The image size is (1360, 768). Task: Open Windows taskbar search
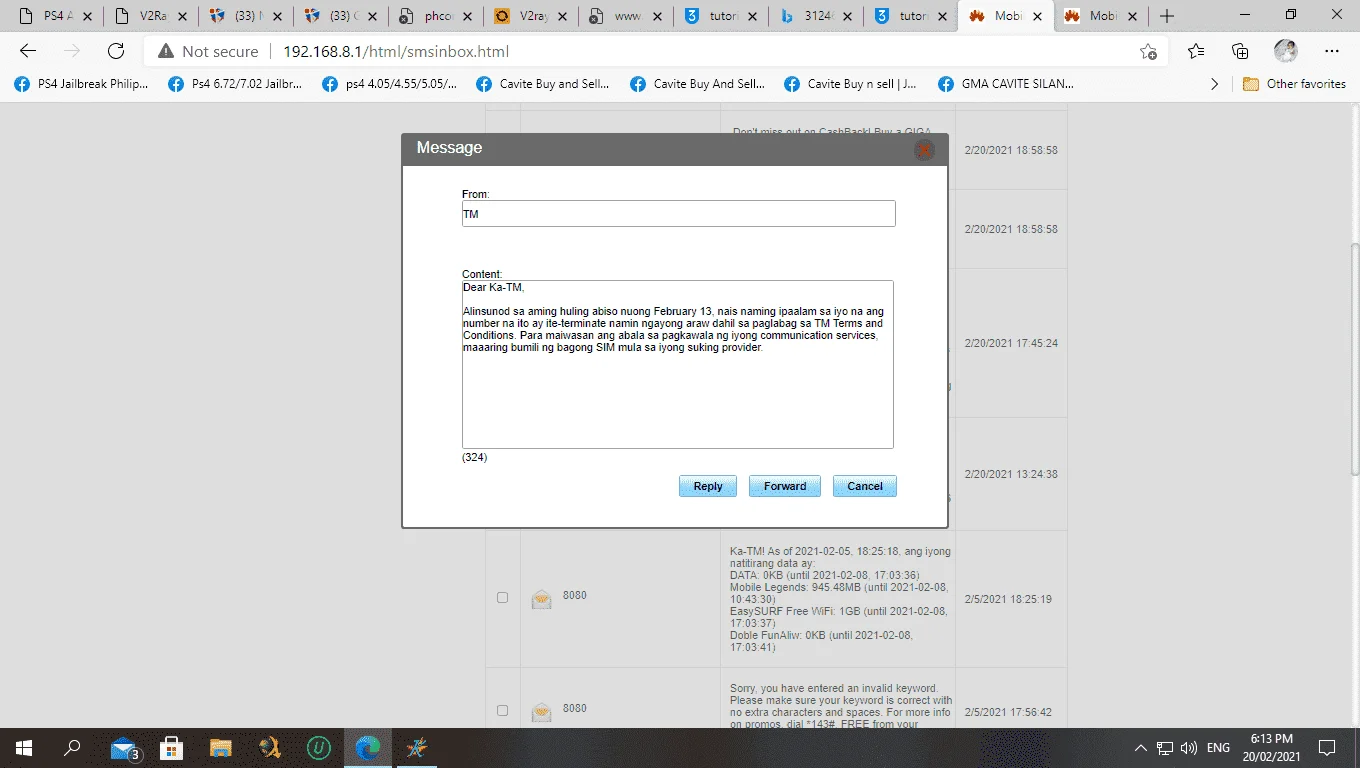[x=72, y=748]
